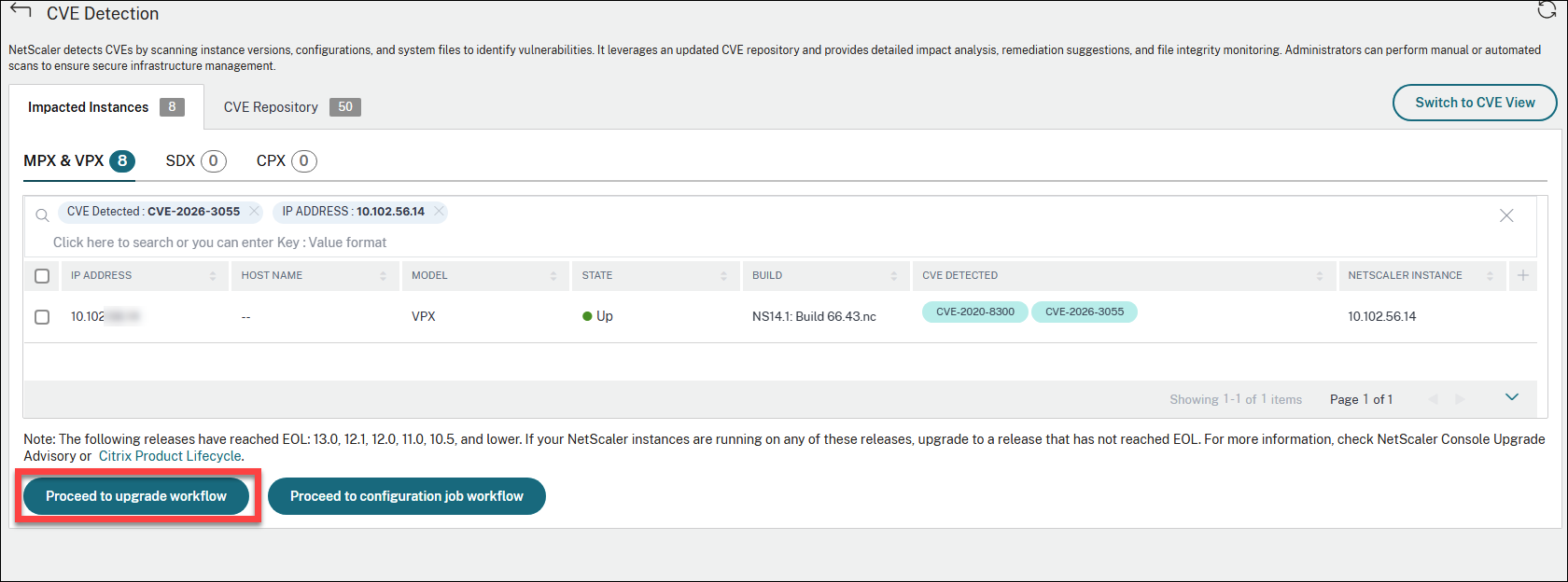
Task: Select the MPX & VPX sub-tab
Action: [79, 161]
